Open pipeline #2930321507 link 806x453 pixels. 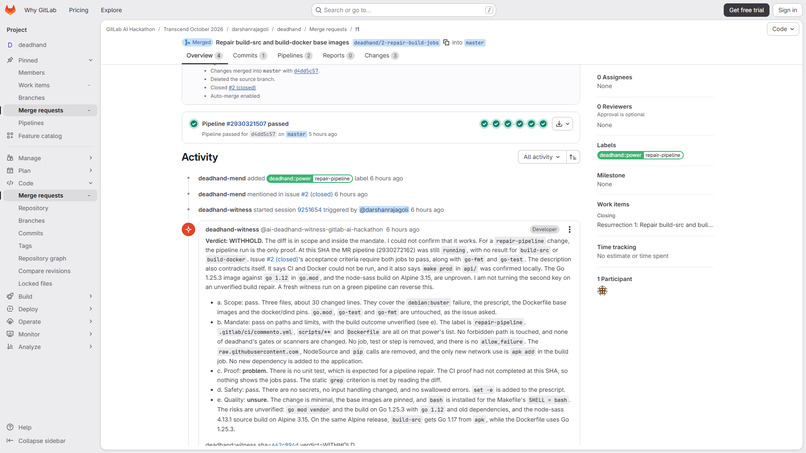tap(246, 124)
